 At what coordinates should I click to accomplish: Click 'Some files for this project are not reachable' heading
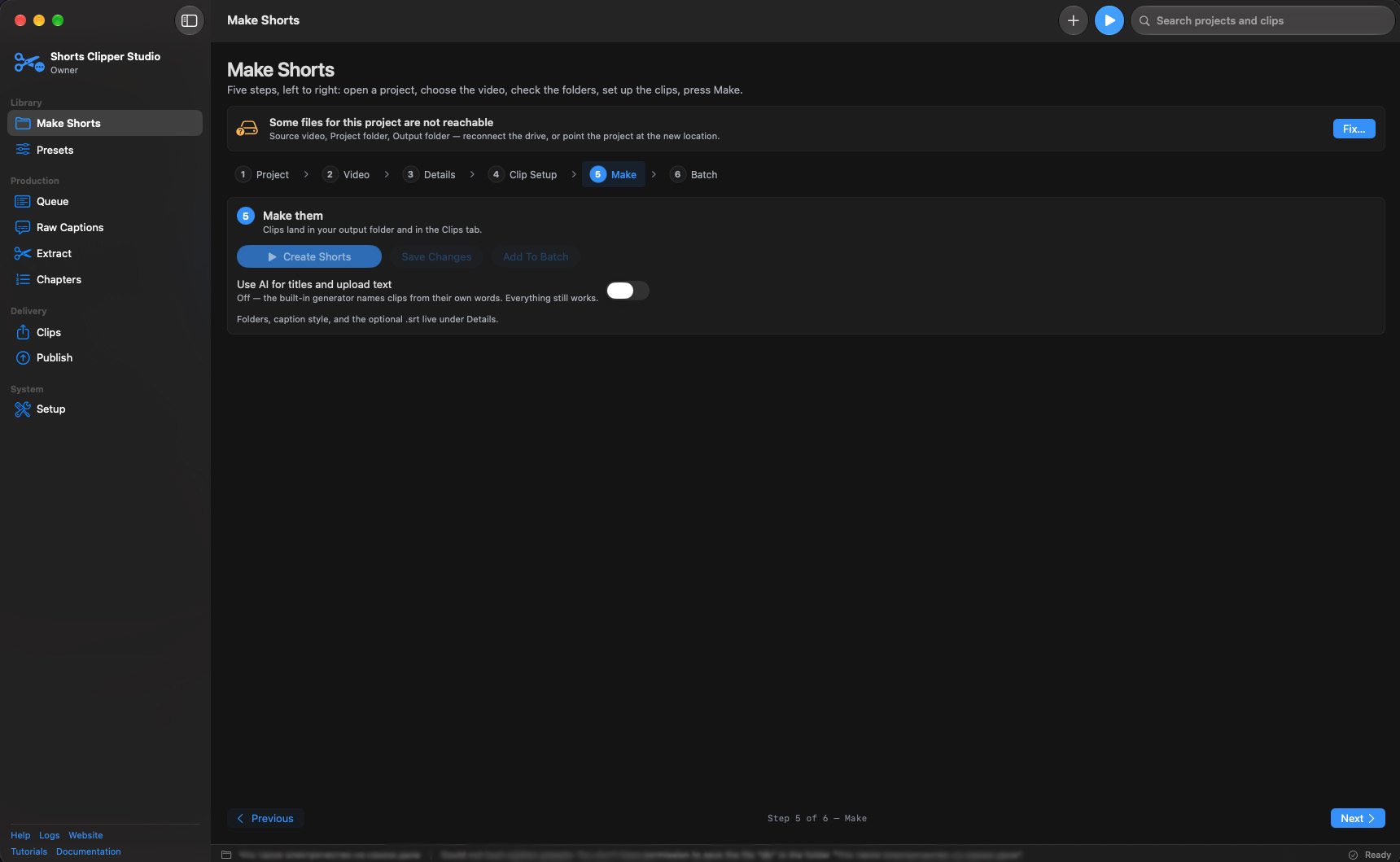tap(381, 122)
